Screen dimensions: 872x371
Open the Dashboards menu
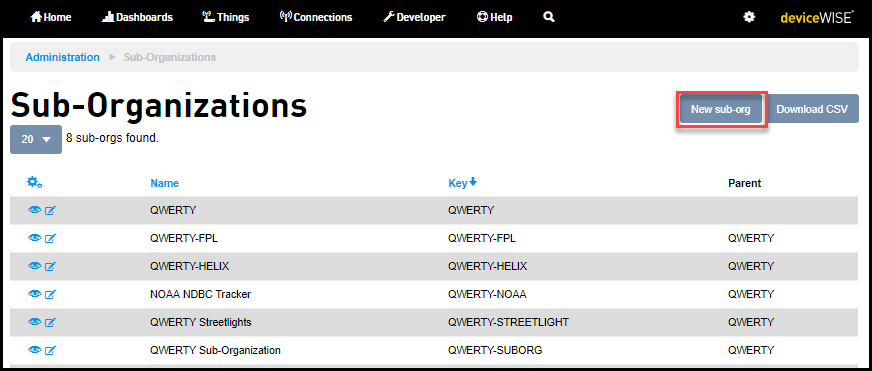click(137, 17)
